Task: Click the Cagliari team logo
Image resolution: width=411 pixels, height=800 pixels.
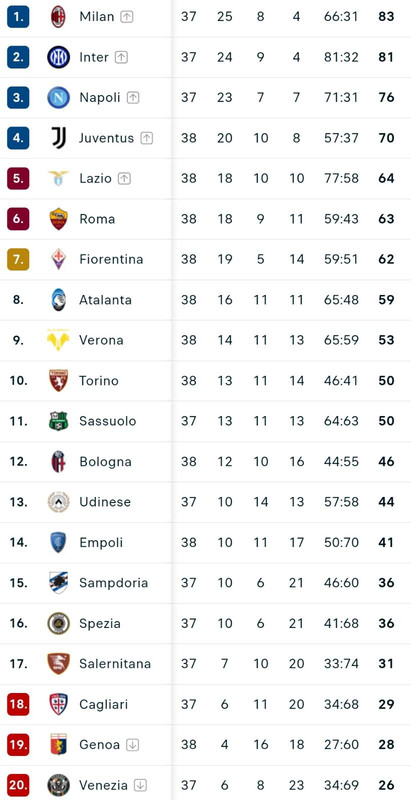Action: click(x=58, y=704)
